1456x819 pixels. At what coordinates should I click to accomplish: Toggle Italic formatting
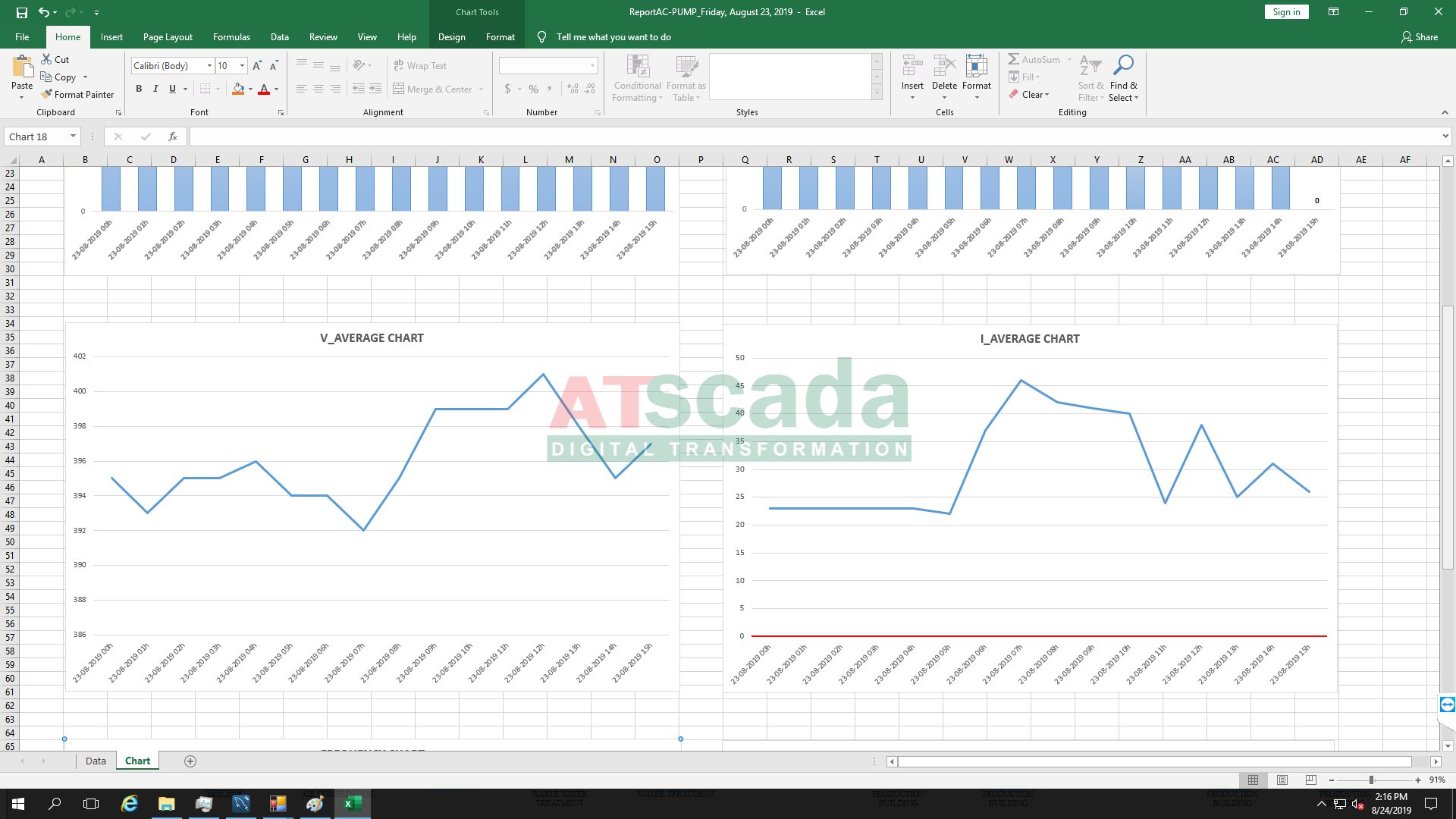[x=155, y=89]
